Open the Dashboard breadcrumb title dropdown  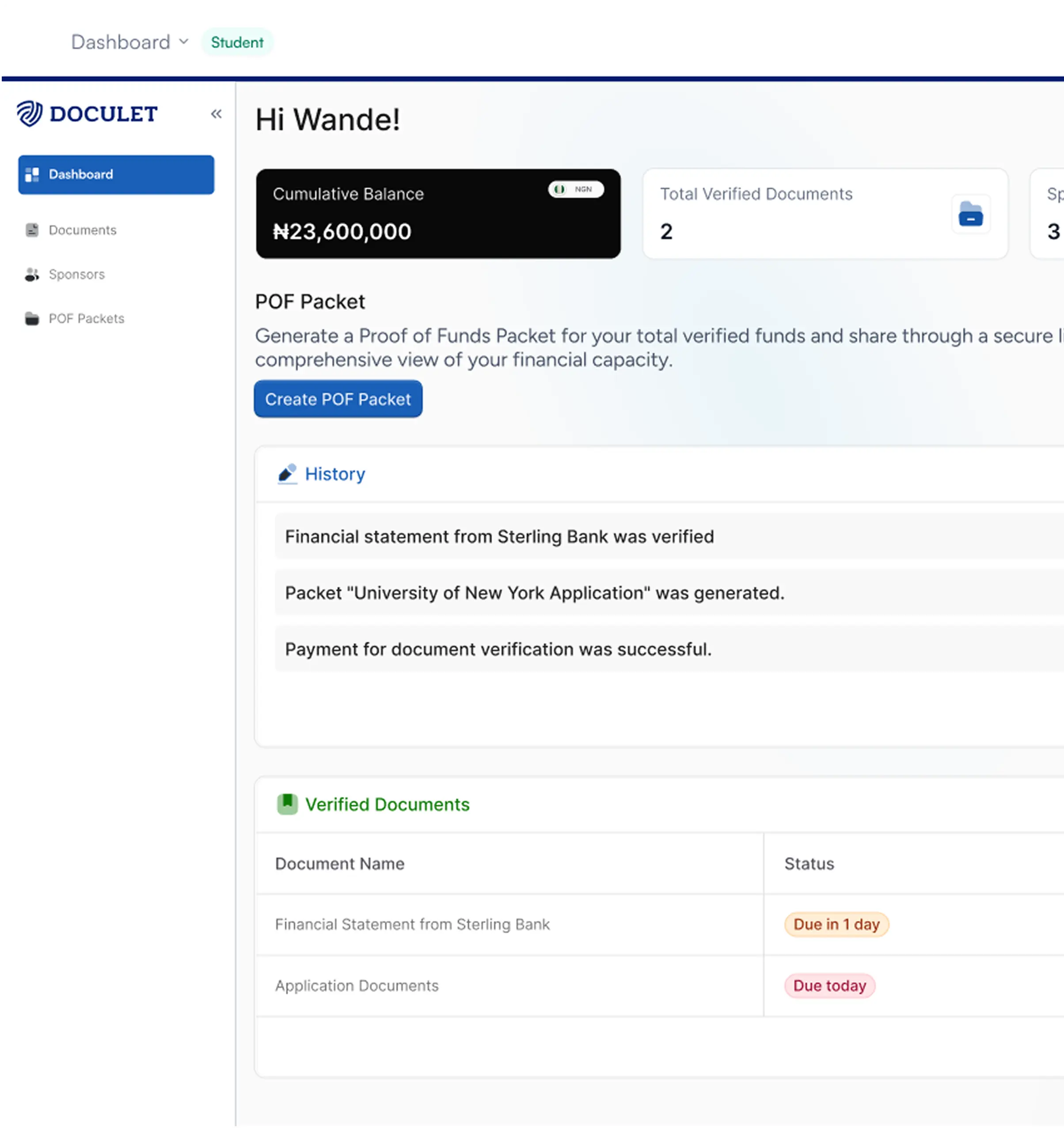pos(120,42)
